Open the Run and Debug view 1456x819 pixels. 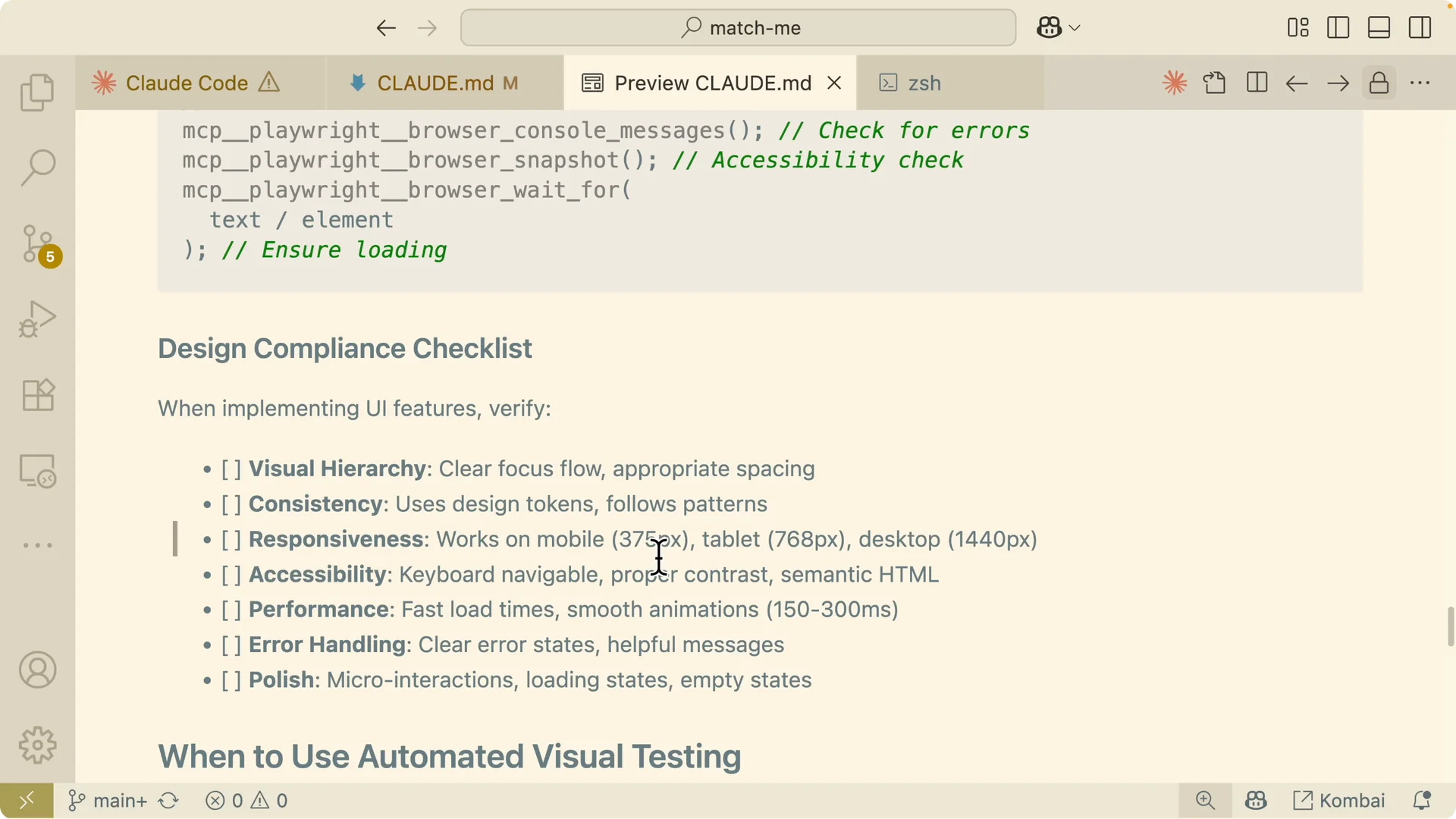tap(37, 319)
